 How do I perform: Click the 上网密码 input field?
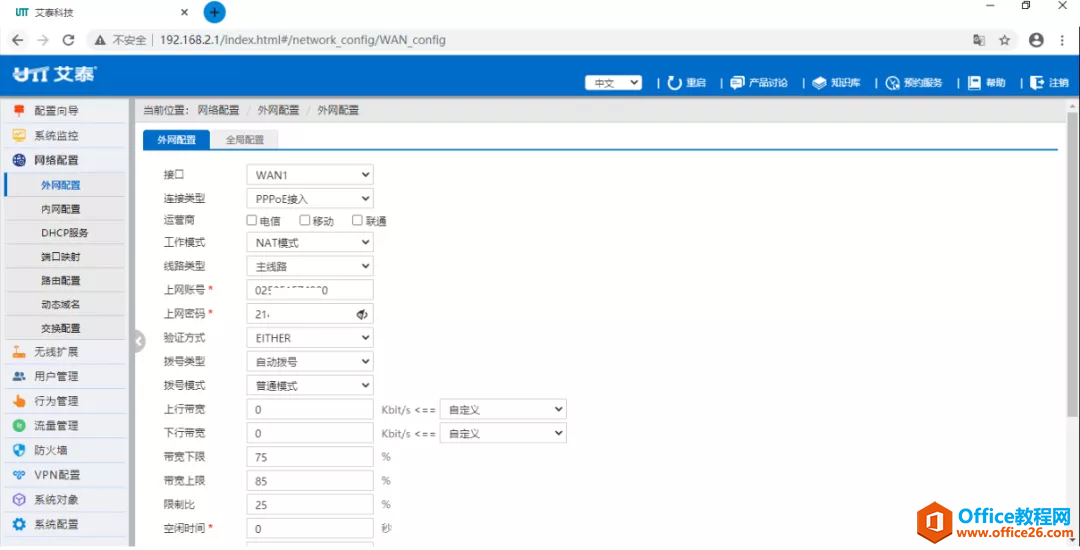click(310, 314)
